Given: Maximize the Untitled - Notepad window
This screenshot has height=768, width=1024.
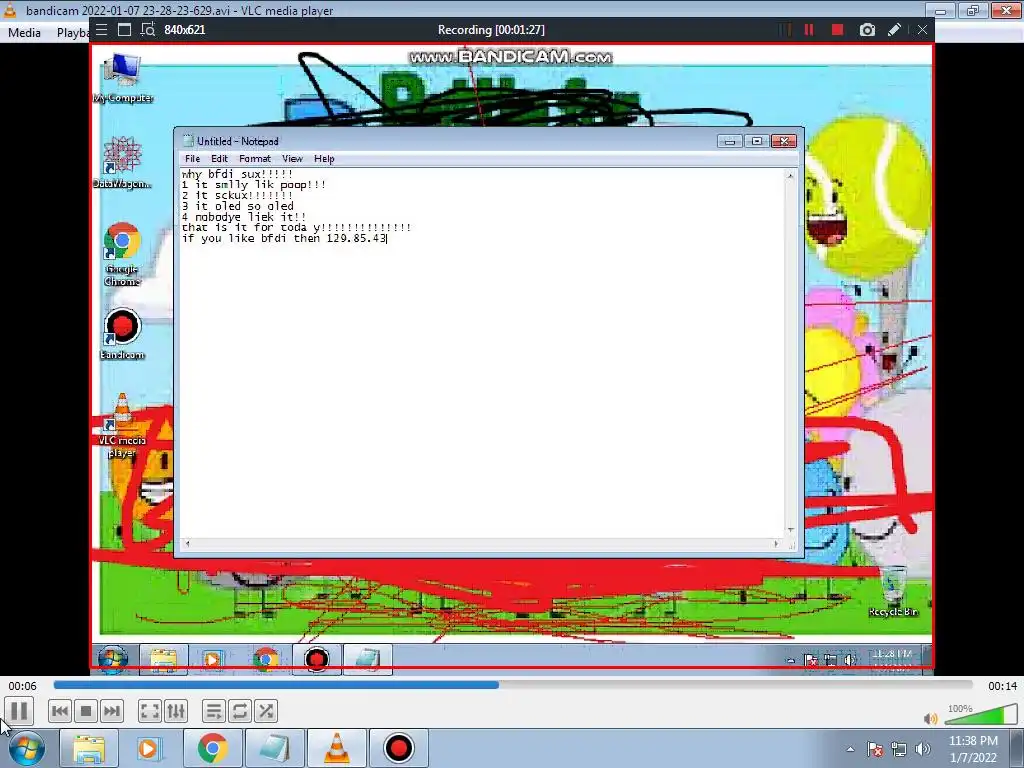Looking at the screenshot, I should (756, 141).
